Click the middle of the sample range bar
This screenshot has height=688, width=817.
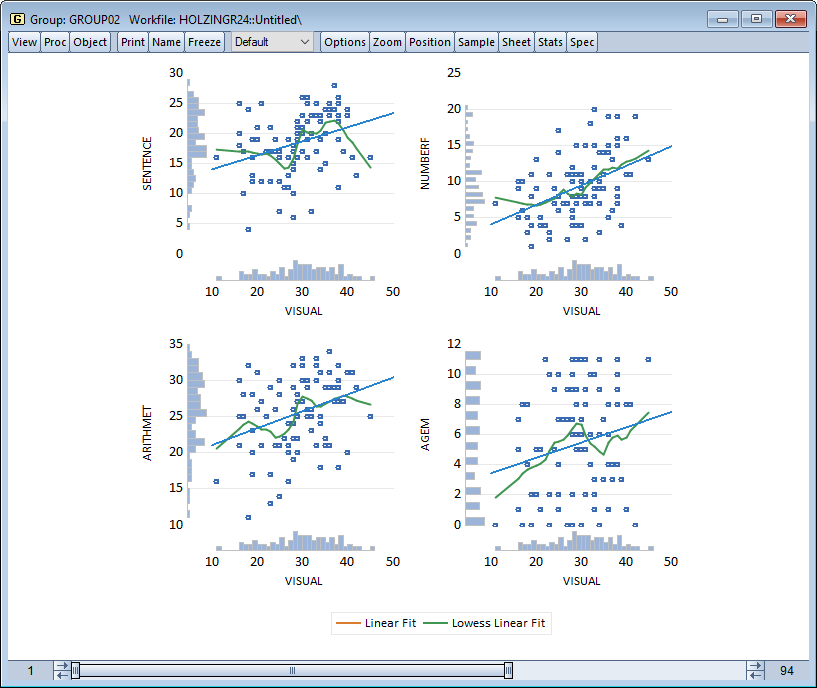pos(292,670)
